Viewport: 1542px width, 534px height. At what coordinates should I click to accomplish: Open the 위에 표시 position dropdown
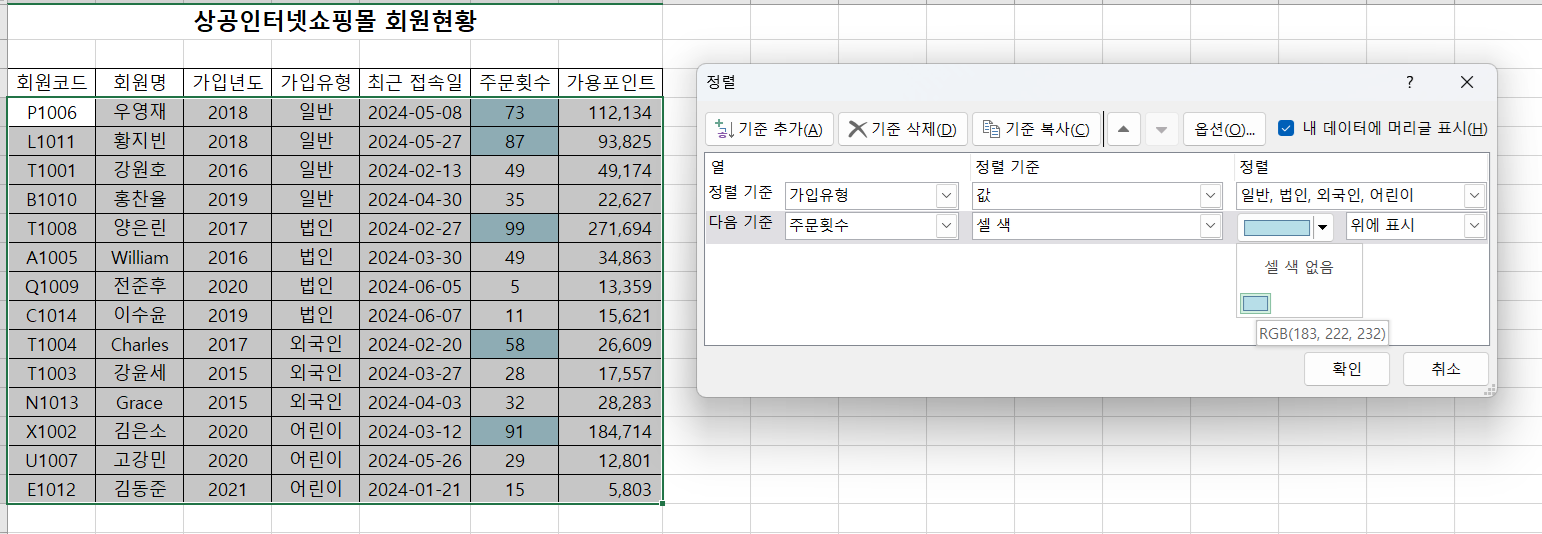point(1474,226)
